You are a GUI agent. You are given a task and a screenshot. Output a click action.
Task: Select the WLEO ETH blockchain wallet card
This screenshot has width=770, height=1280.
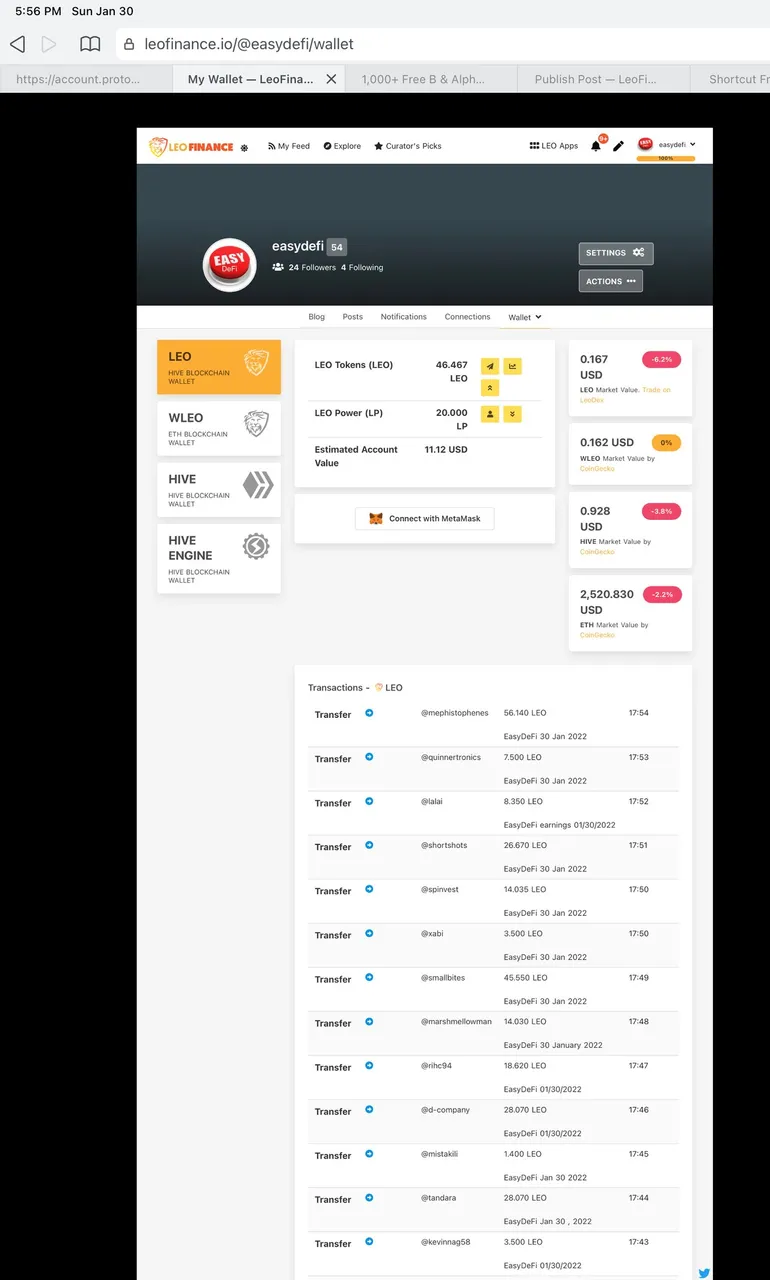tap(219, 428)
